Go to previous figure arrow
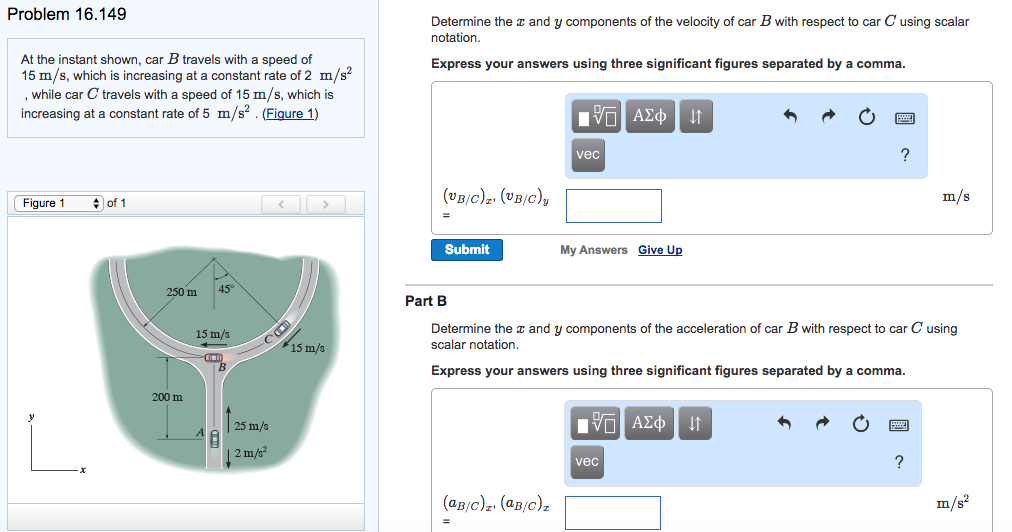1012x532 pixels. point(281,204)
